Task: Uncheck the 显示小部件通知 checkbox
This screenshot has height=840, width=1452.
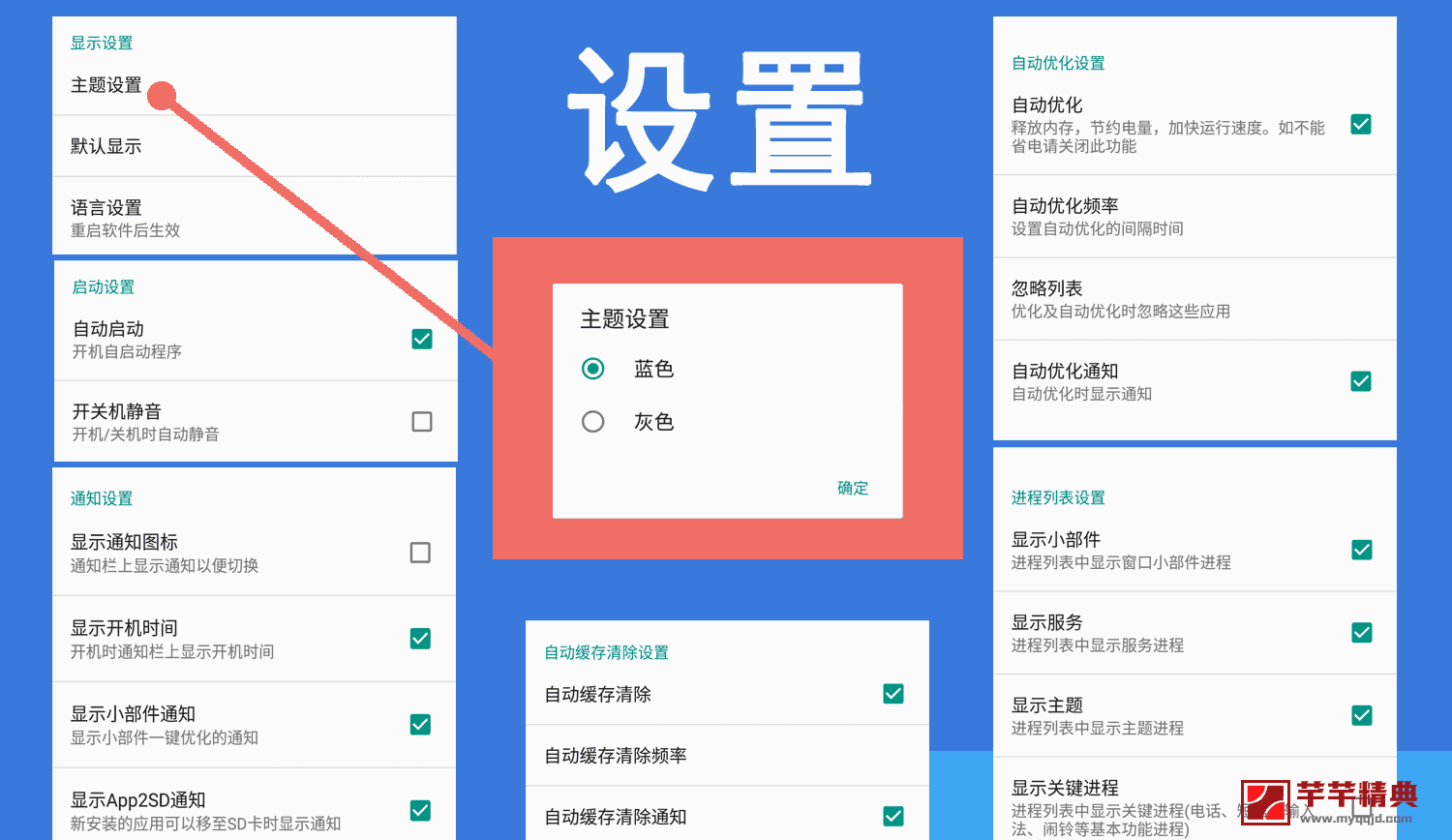Action: tap(420, 725)
